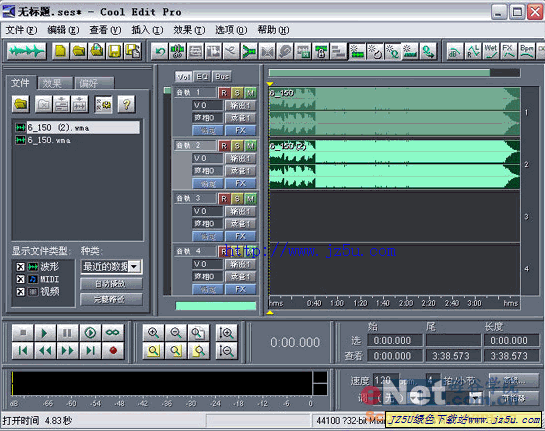Zoom in vertically icon
This screenshot has height=431, width=545.
[226, 333]
